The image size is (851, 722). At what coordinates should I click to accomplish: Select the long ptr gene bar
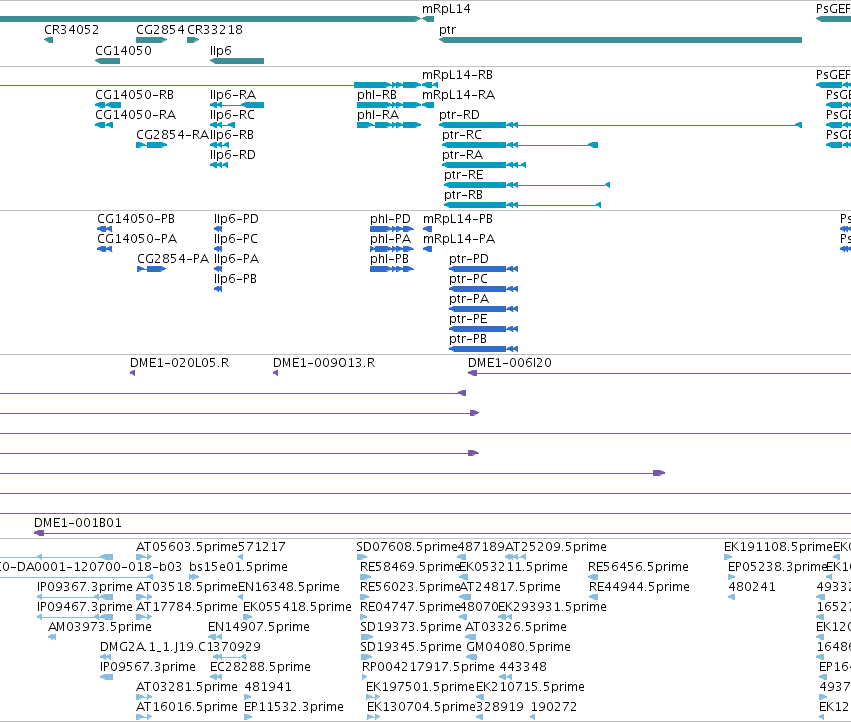pyautogui.click(x=620, y=40)
